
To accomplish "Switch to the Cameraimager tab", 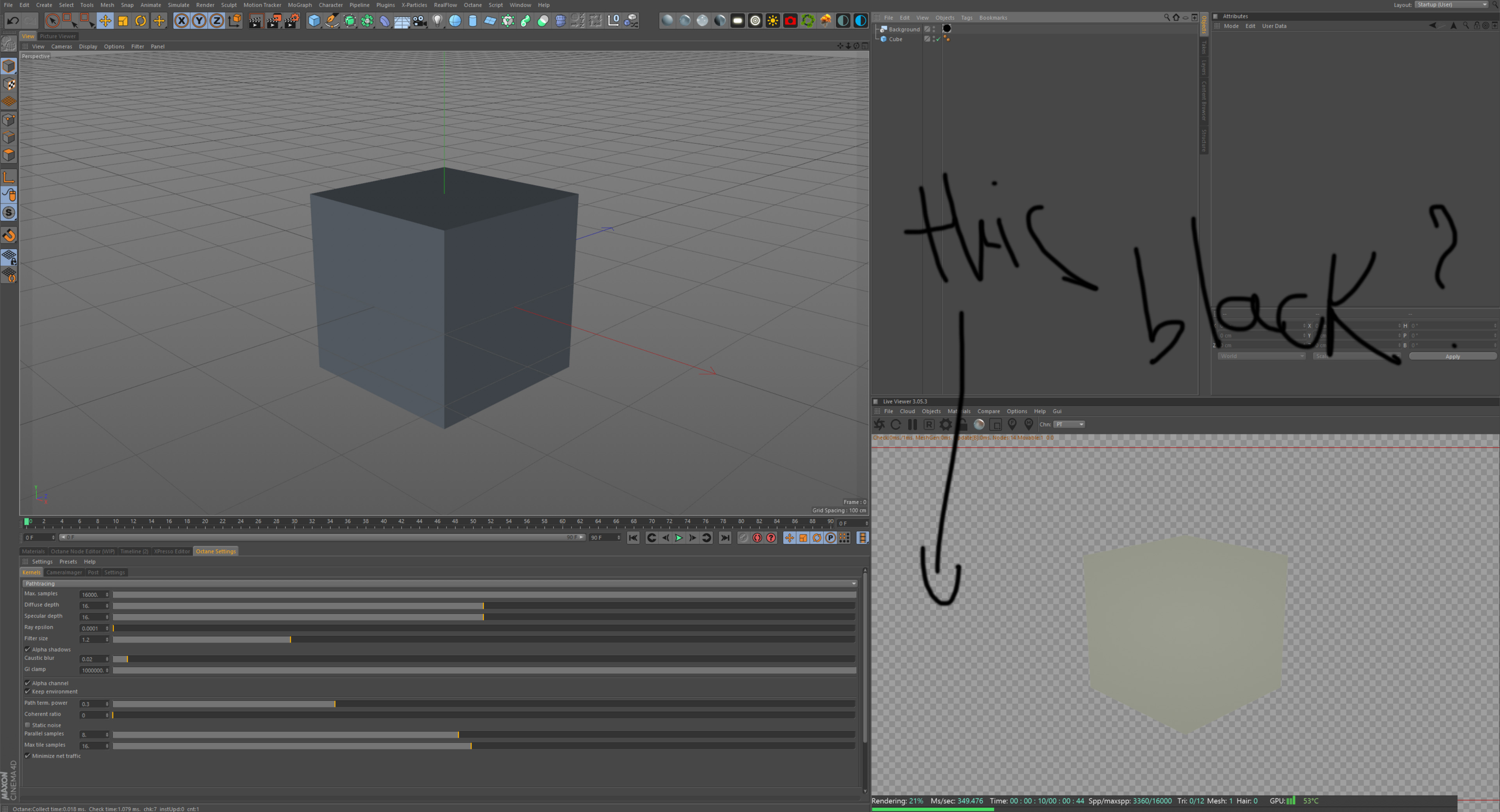I will 64,572.
